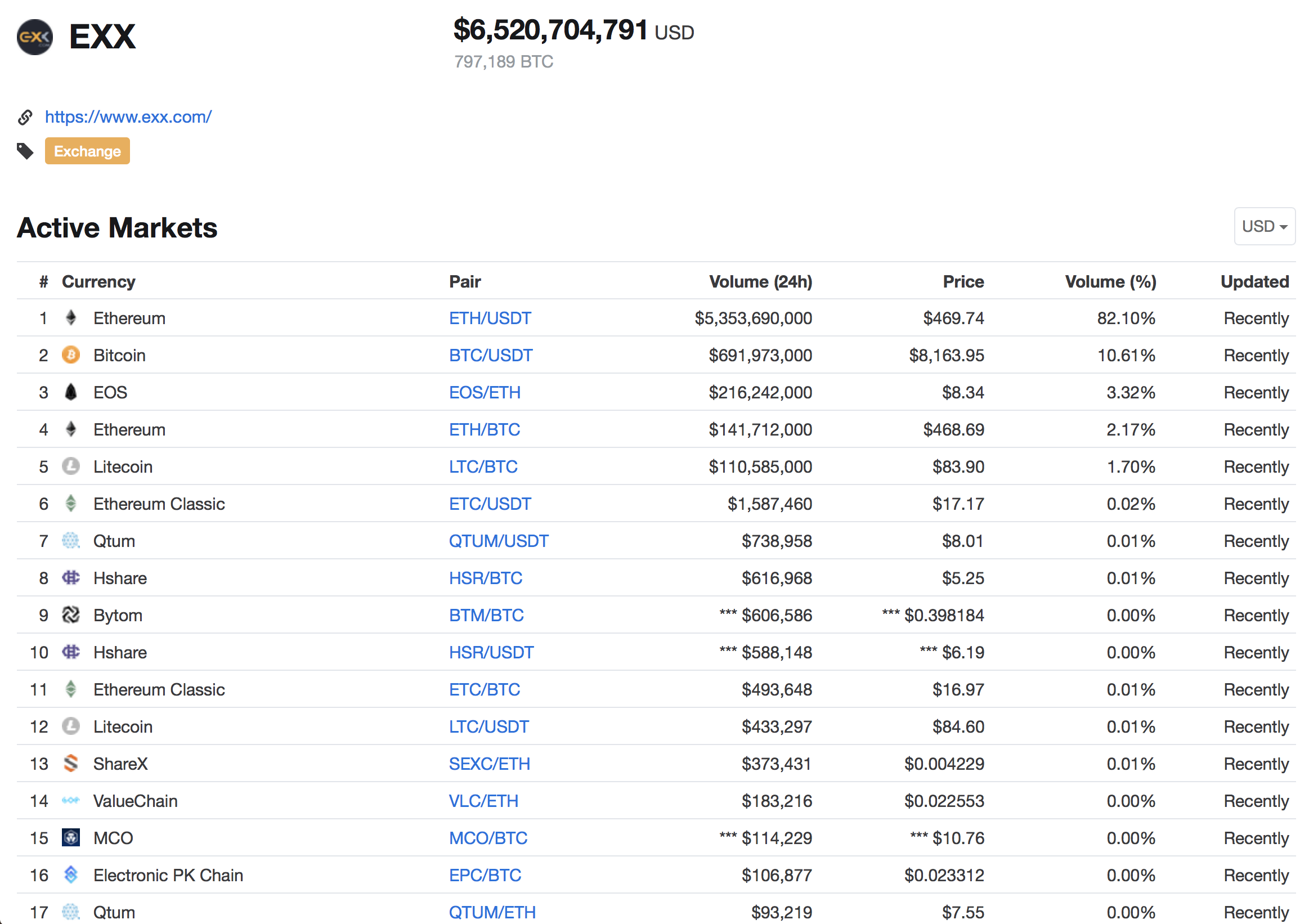This screenshot has height=924, width=1300.
Task: Click the Exchange tag badge
Action: (x=88, y=151)
